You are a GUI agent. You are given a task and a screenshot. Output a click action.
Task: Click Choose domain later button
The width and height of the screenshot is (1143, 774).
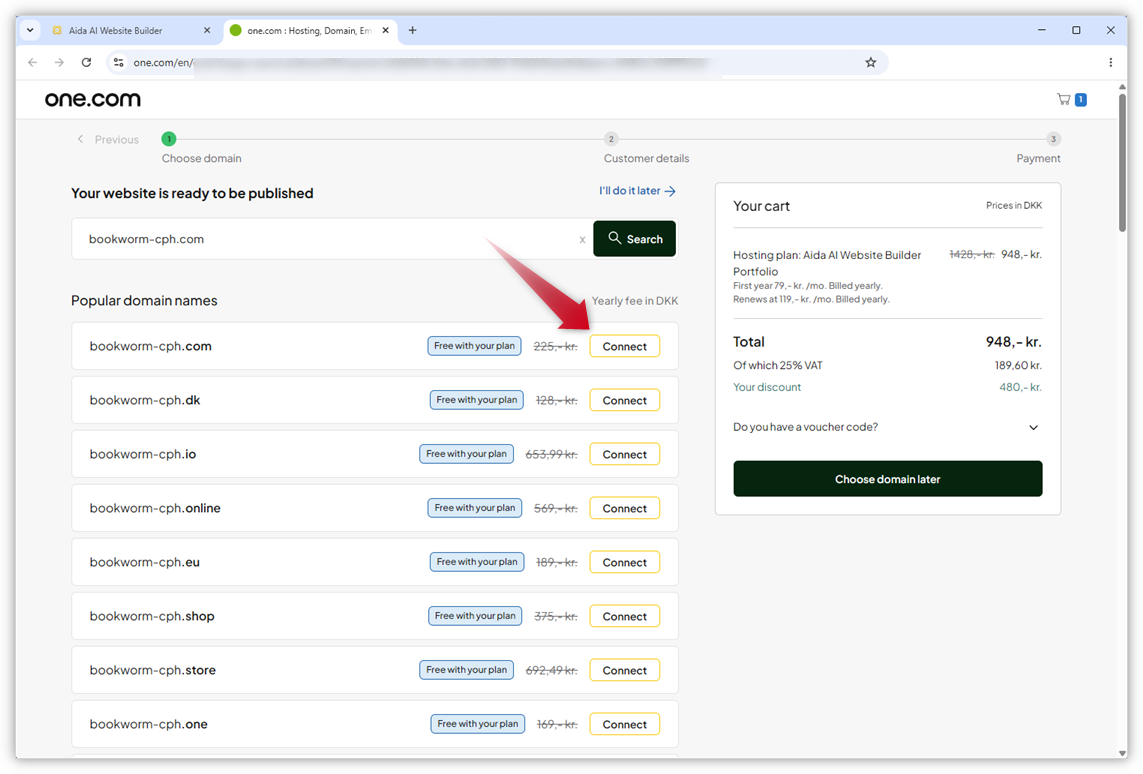pos(887,479)
